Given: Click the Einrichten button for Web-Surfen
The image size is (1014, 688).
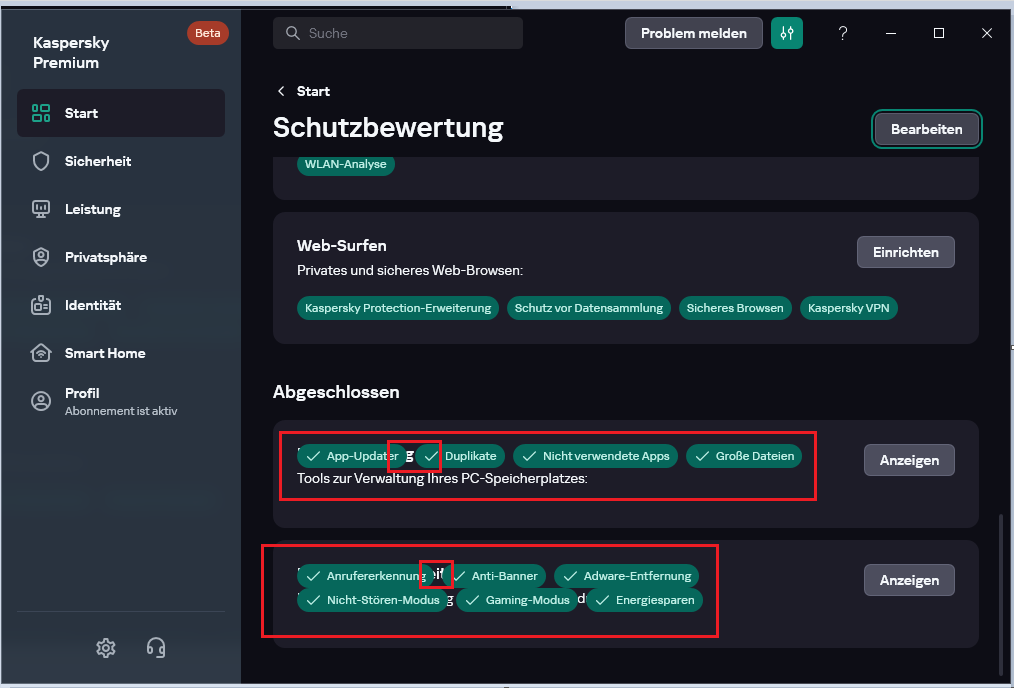Looking at the screenshot, I should [905, 252].
